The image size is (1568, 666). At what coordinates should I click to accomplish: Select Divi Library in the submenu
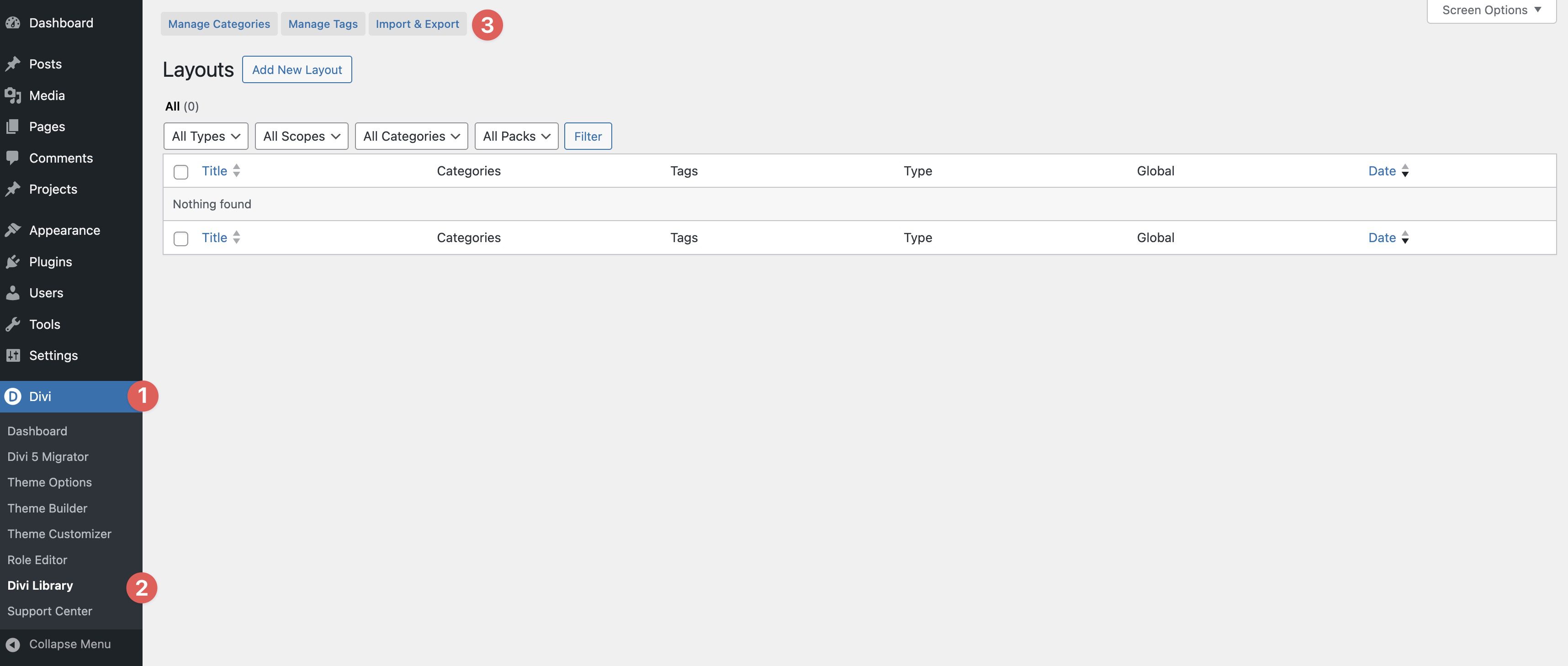coord(40,585)
